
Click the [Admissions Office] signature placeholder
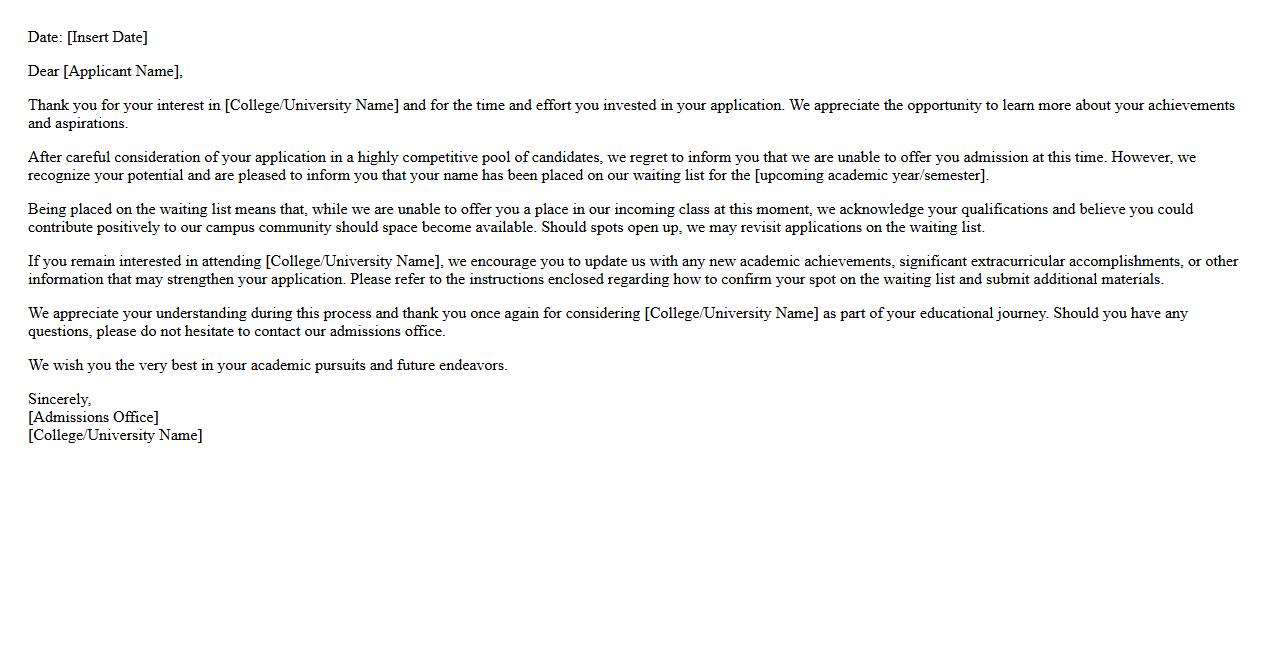(93, 418)
